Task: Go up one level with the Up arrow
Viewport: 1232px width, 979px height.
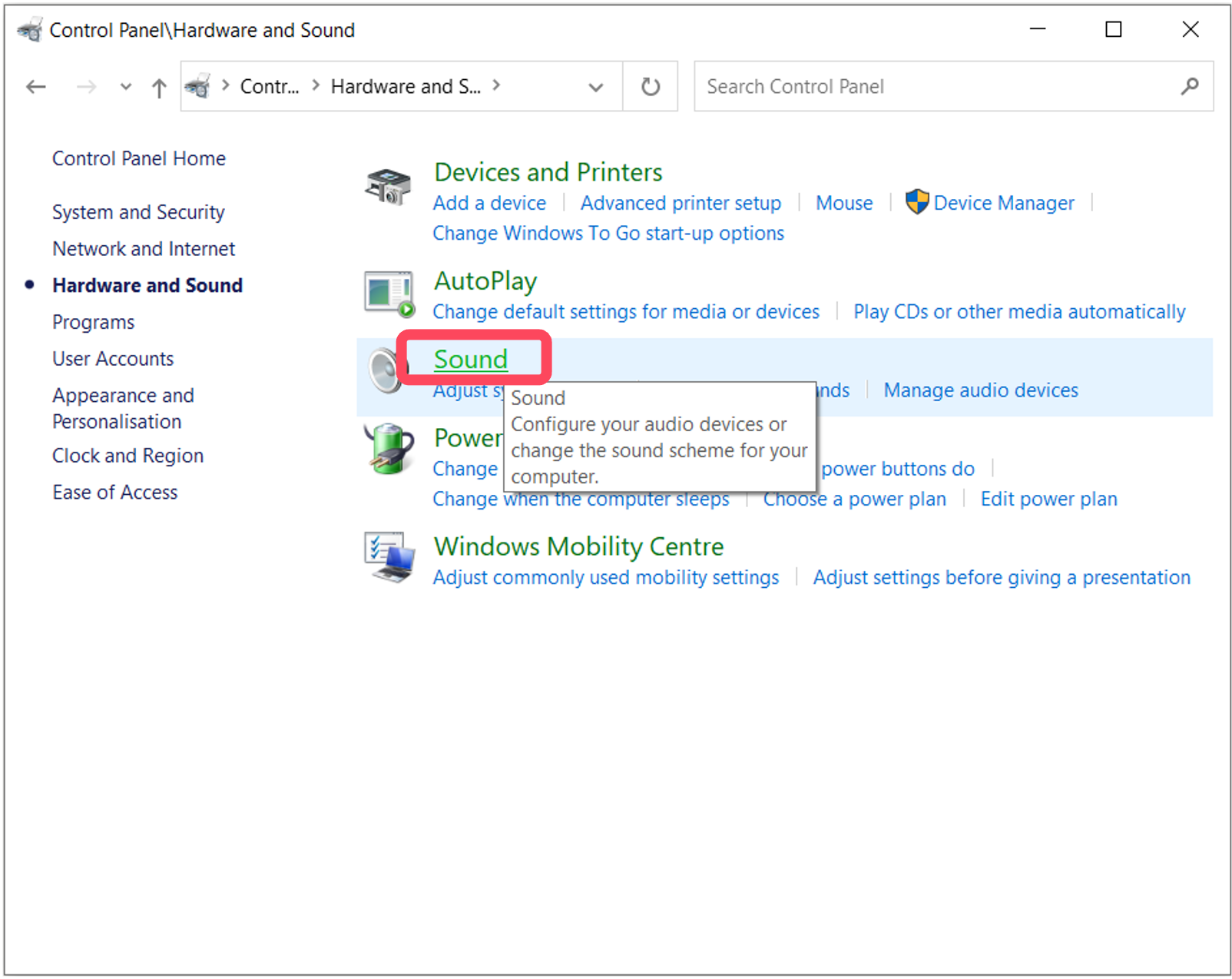Action: point(159,88)
